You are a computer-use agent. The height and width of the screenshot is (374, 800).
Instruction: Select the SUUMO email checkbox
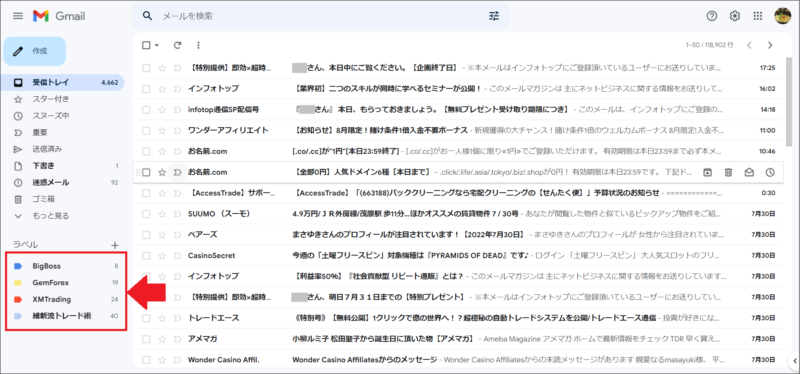pyautogui.click(x=146, y=214)
